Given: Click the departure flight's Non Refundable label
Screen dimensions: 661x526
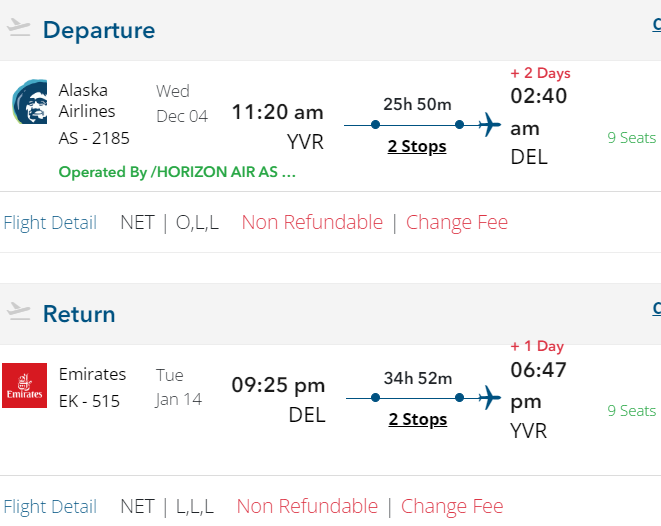Looking at the screenshot, I should click(312, 223).
